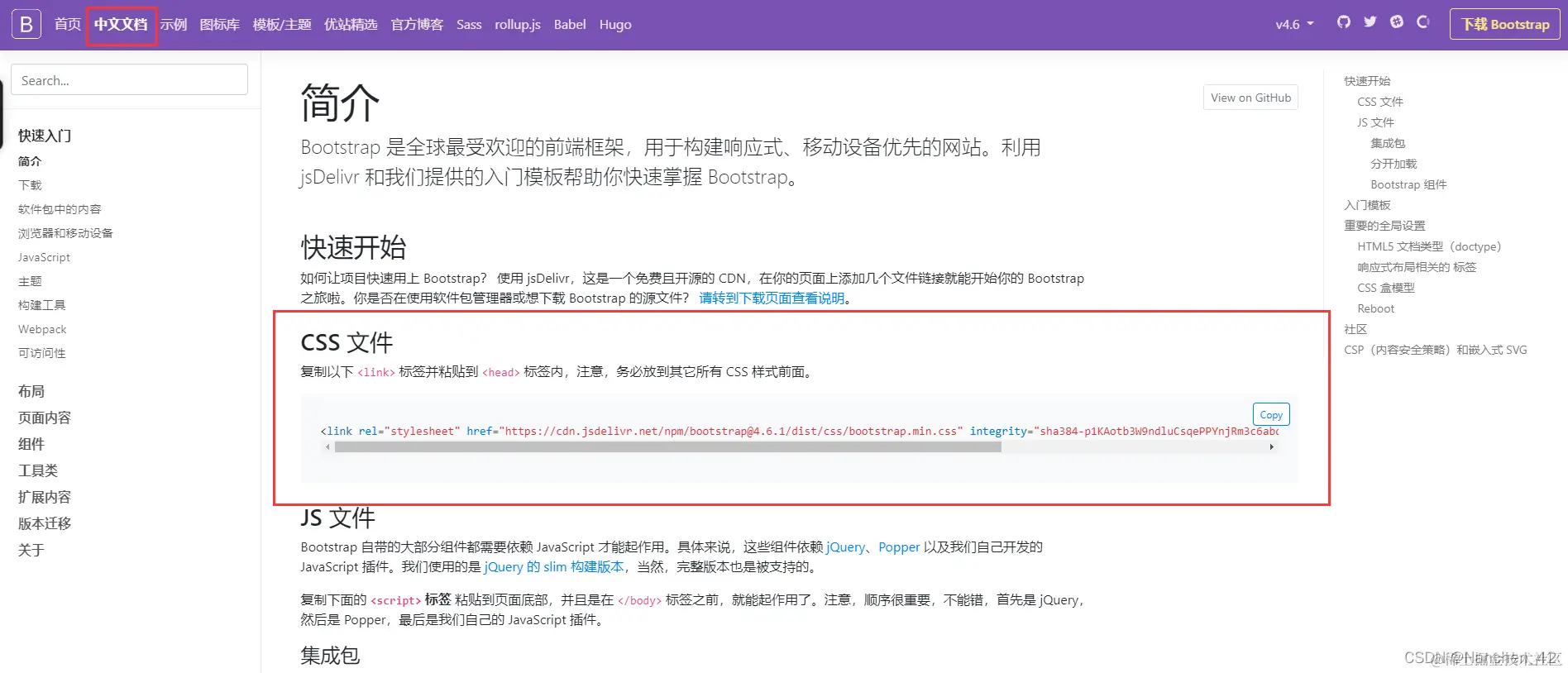The height and width of the screenshot is (673, 1568).
Task: Jump to Reboot in the table of contents
Action: (x=1375, y=308)
